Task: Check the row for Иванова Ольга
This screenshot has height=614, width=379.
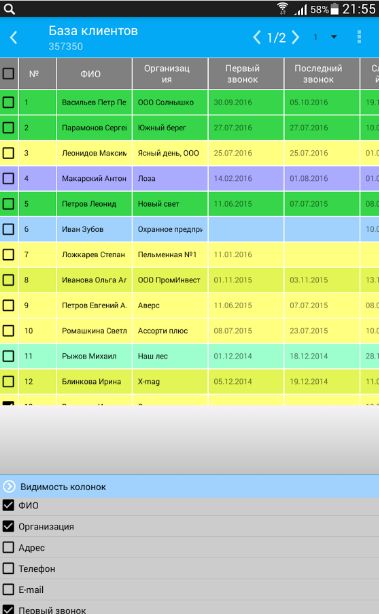Action: click(8, 280)
